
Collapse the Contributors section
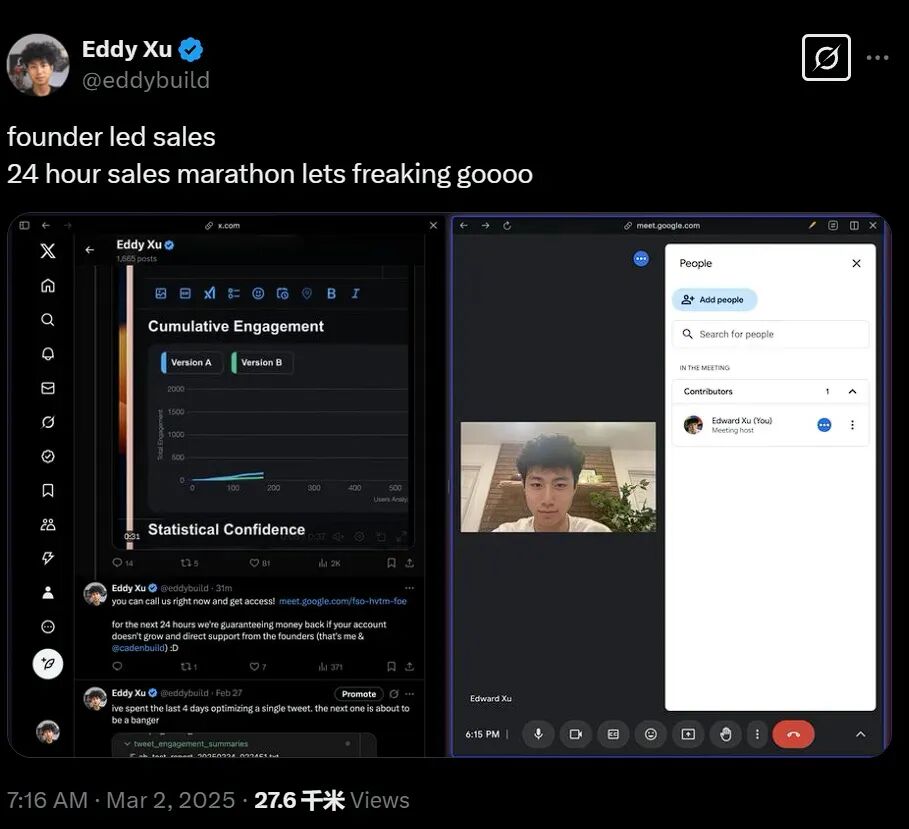pos(852,391)
